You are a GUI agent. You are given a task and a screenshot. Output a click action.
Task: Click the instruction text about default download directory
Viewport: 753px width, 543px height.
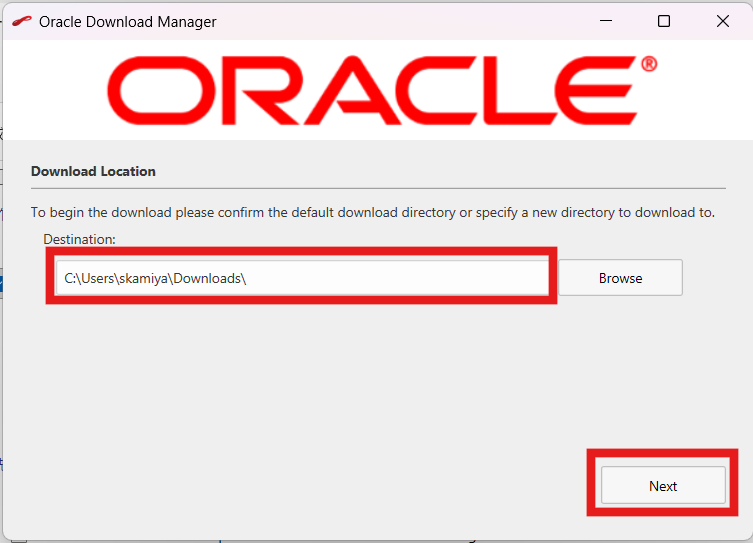pyautogui.click(x=373, y=212)
